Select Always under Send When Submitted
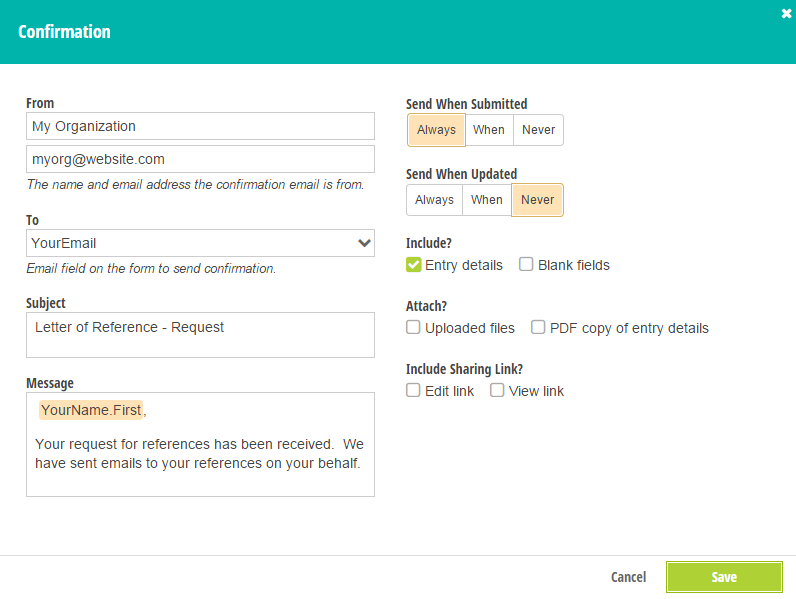 [x=436, y=130]
